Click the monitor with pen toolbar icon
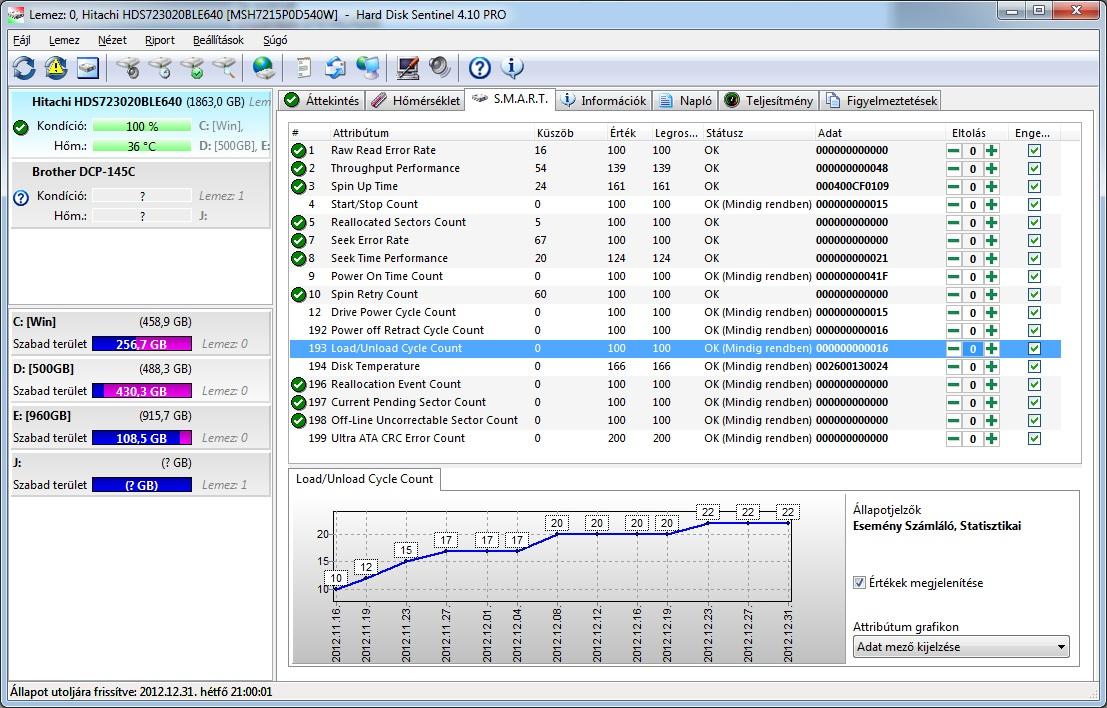The image size is (1107, 708). click(408, 68)
